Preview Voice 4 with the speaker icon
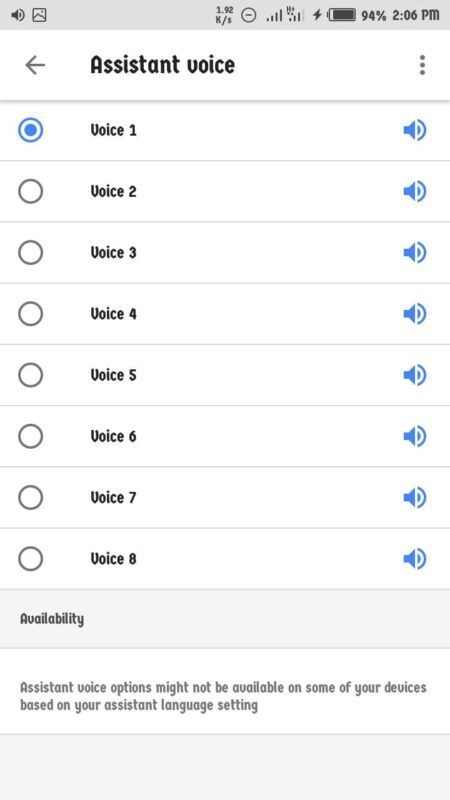 coord(414,314)
